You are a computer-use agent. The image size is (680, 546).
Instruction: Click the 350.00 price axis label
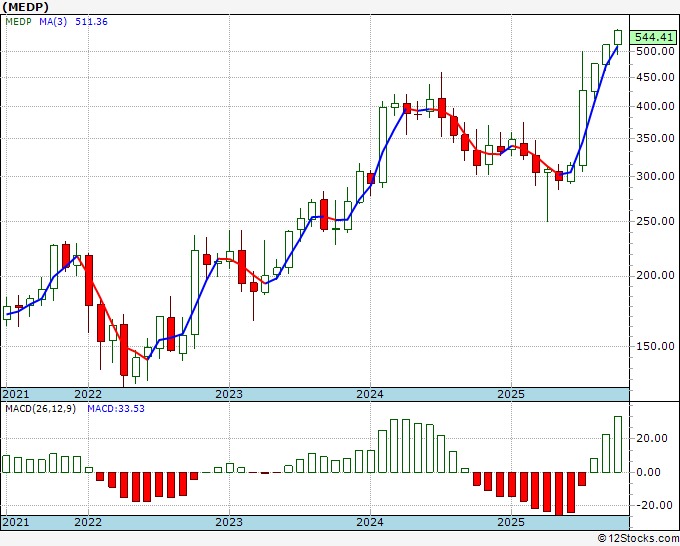[x=655, y=138]
